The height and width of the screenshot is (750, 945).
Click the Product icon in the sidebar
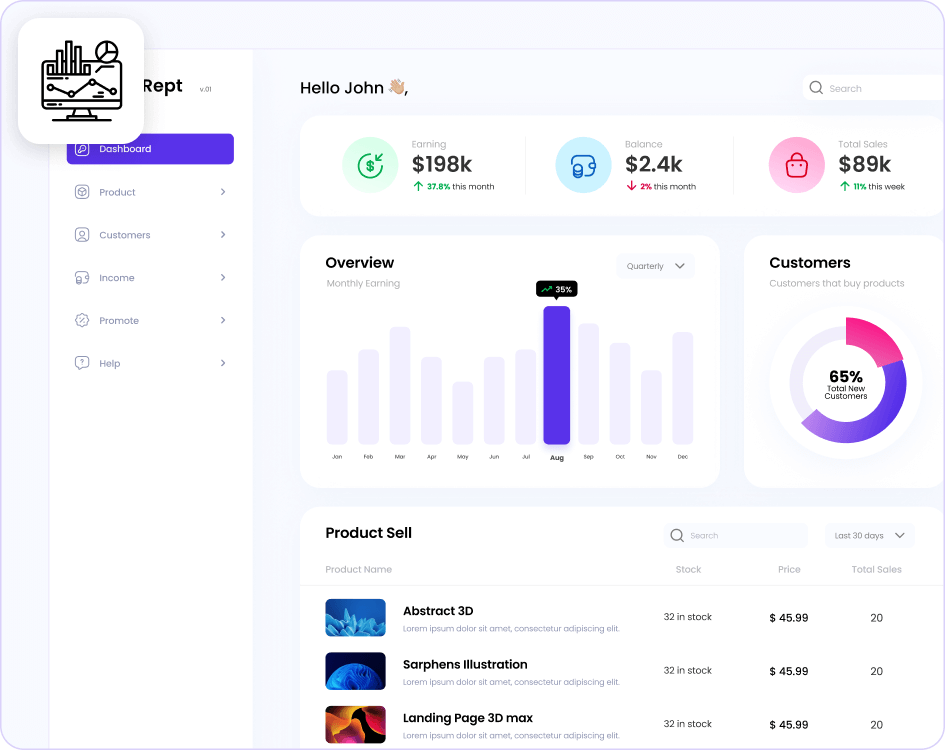click(83, 192)
